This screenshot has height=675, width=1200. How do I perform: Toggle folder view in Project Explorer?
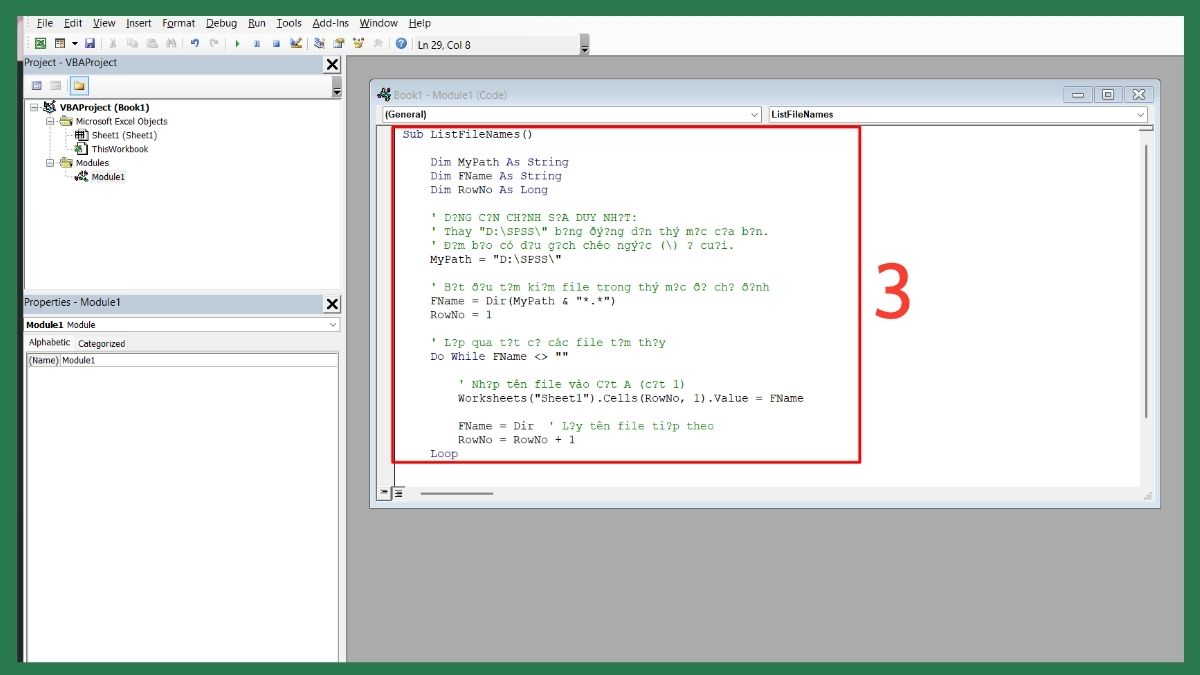tap(77, 85)
